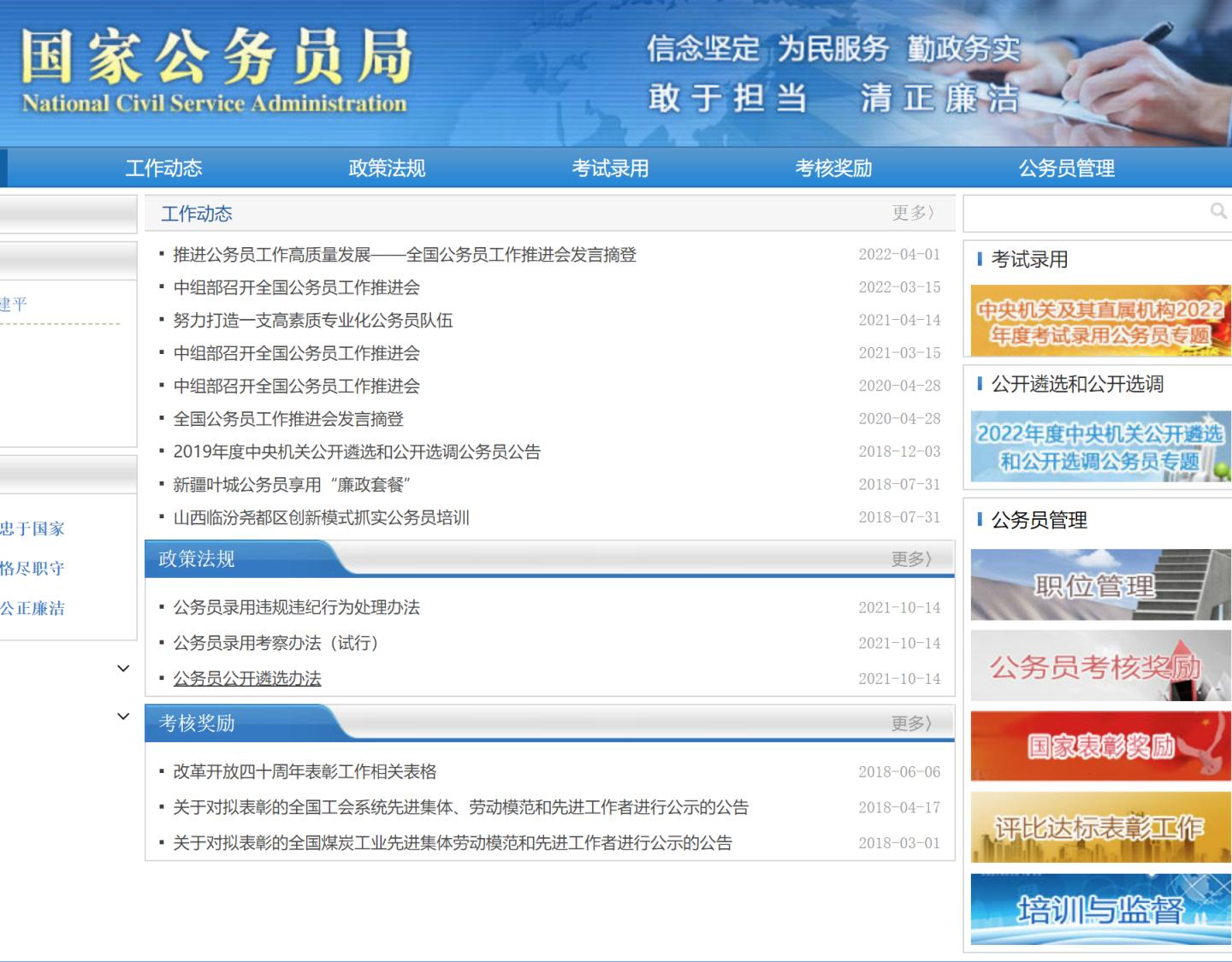Click the 公务员管理 sidebar heading
The width and height of the screenshot is (1232, 962).
click(x=1039, y=520)
